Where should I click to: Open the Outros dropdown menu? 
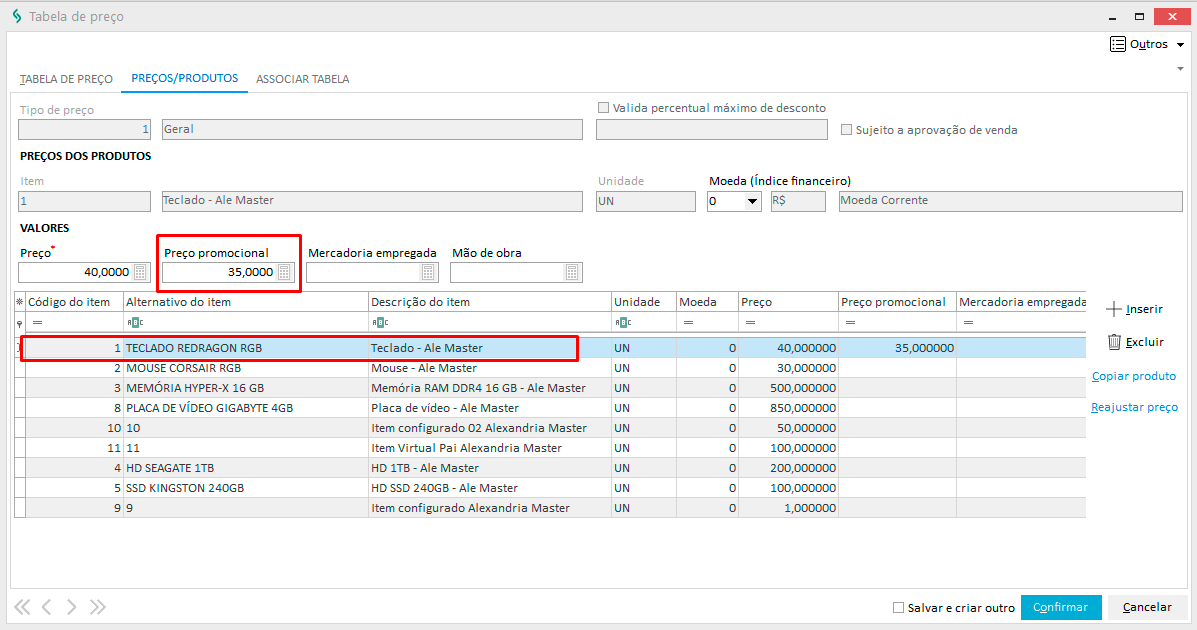click(1148, 45)
